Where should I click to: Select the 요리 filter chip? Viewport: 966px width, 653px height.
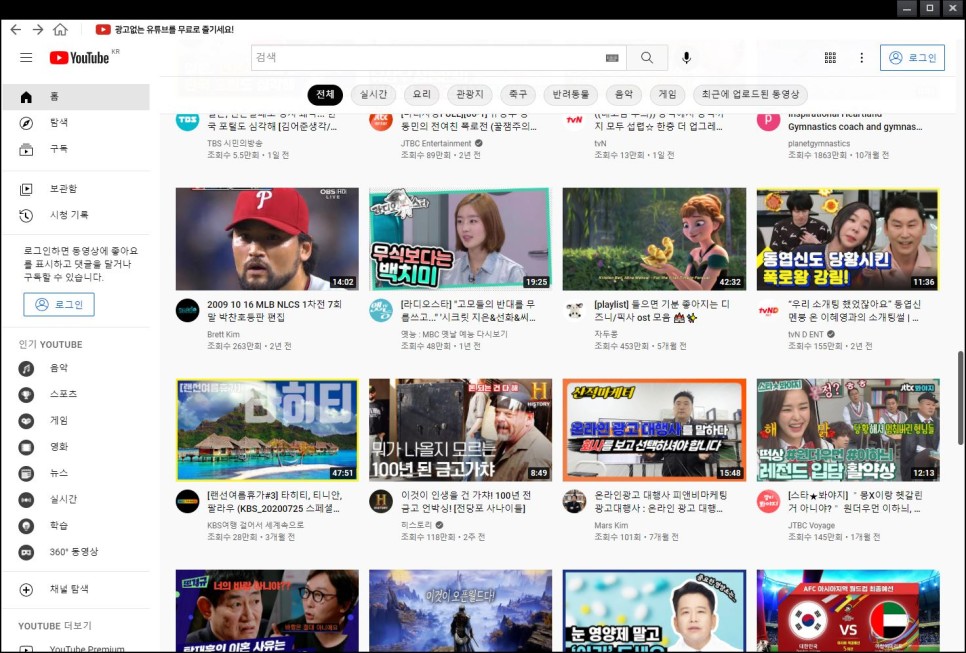(421, 94)
